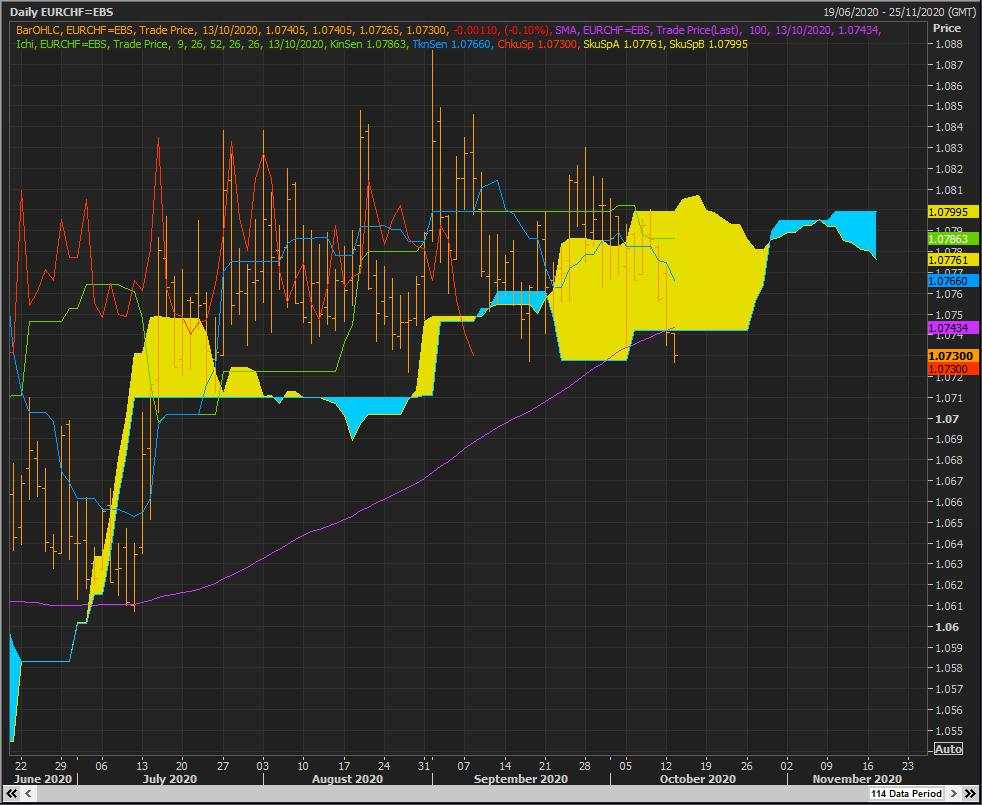Click 'July 2020' on the time axis

170,779
